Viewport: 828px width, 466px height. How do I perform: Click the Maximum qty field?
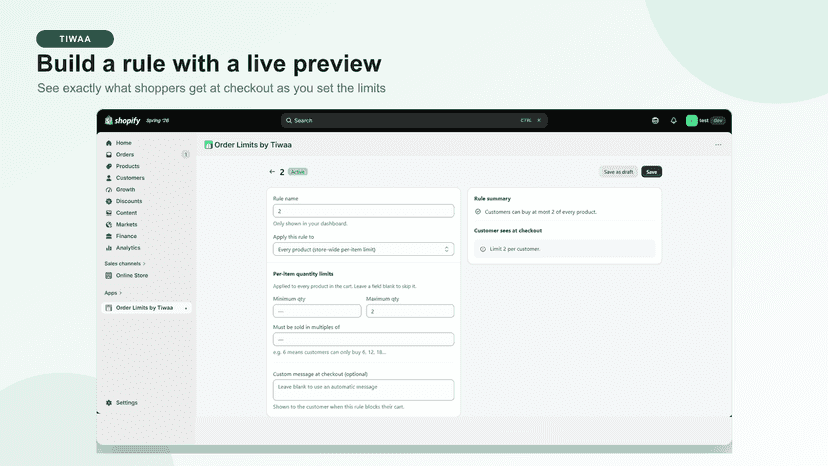[x=410, y=311]
